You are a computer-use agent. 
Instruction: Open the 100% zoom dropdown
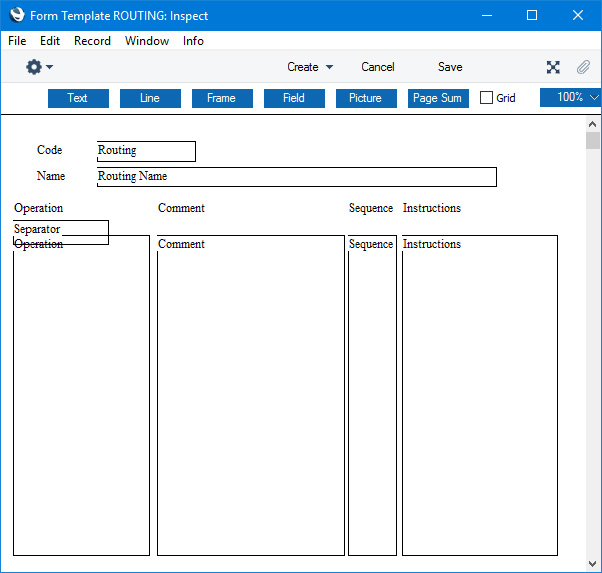pos(571,97)
